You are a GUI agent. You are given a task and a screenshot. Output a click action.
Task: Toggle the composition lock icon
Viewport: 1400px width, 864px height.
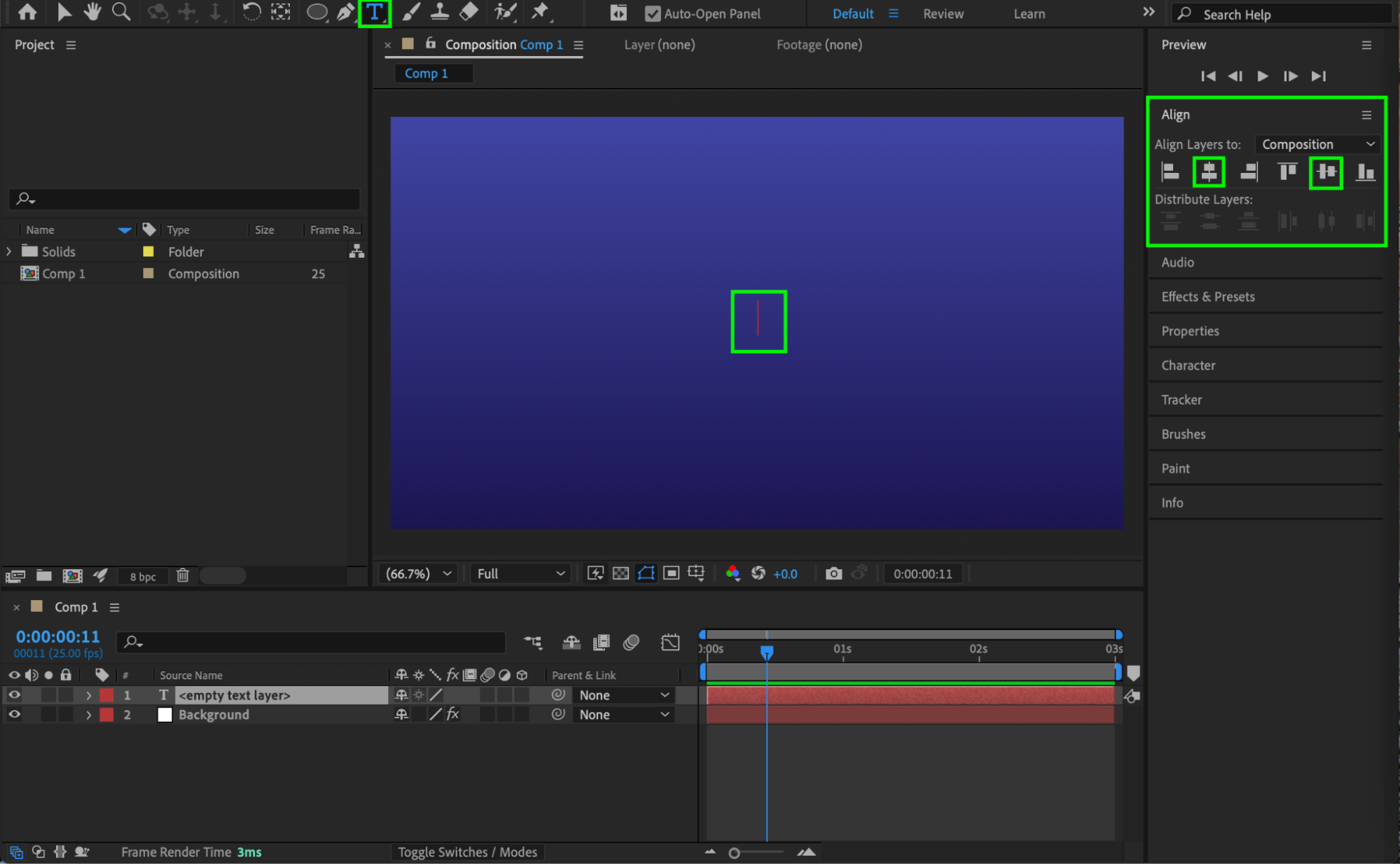[x=431, y=43]
